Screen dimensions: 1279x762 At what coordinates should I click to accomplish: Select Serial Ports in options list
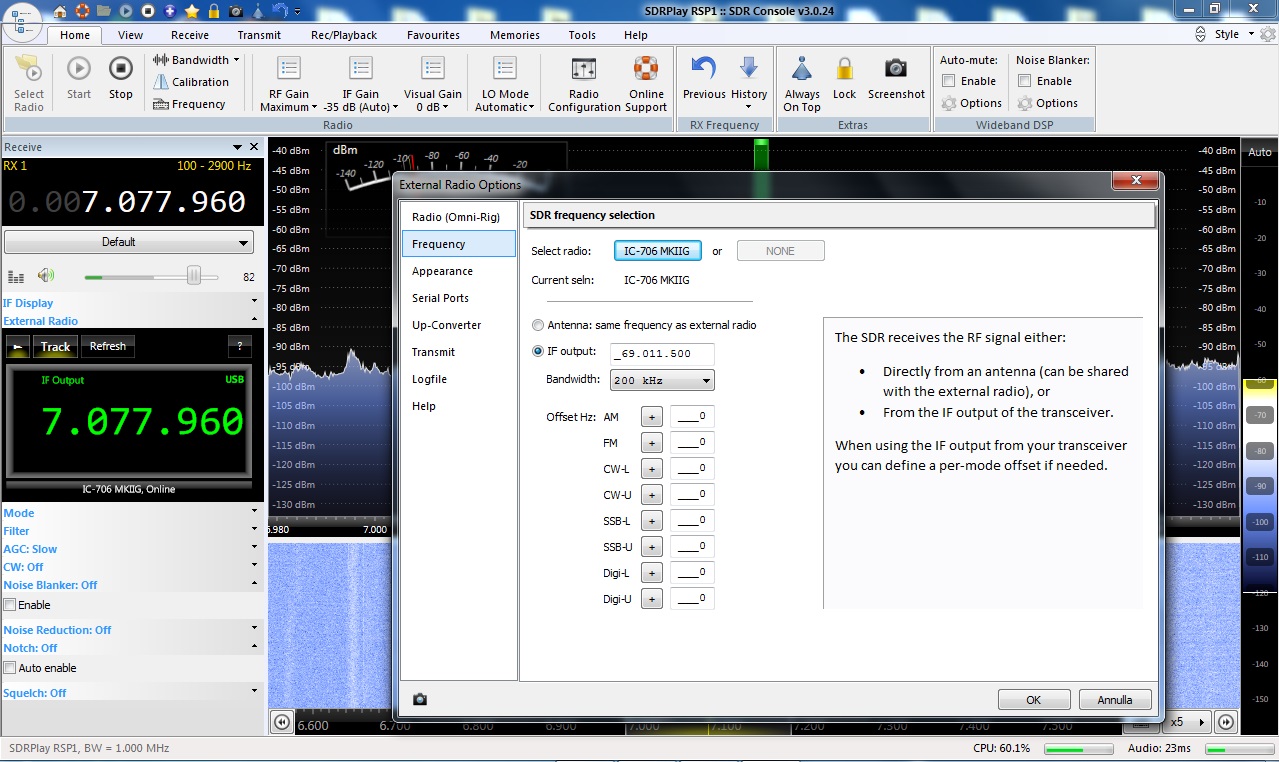pyautogui.click(x=440, y=298)
